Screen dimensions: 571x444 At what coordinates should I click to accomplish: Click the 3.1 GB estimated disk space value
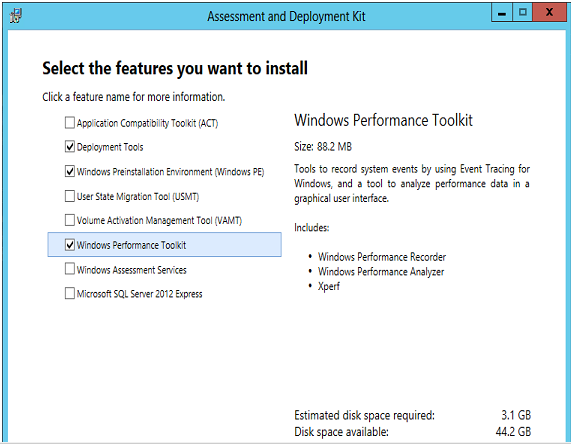[516, 415]
